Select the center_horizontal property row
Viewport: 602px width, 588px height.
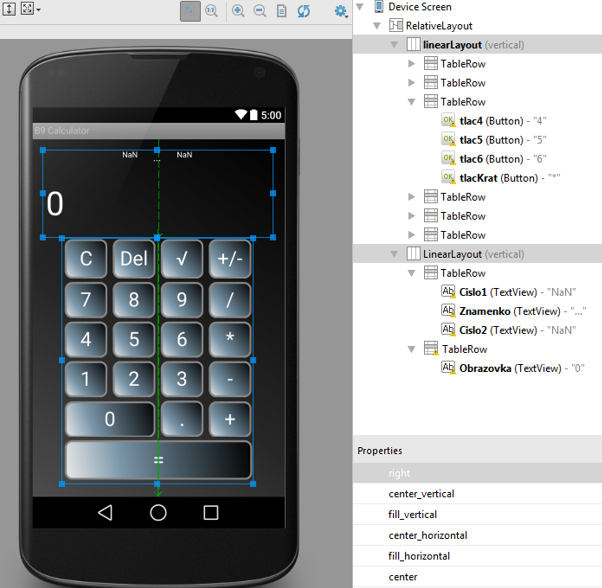(477, 535)
